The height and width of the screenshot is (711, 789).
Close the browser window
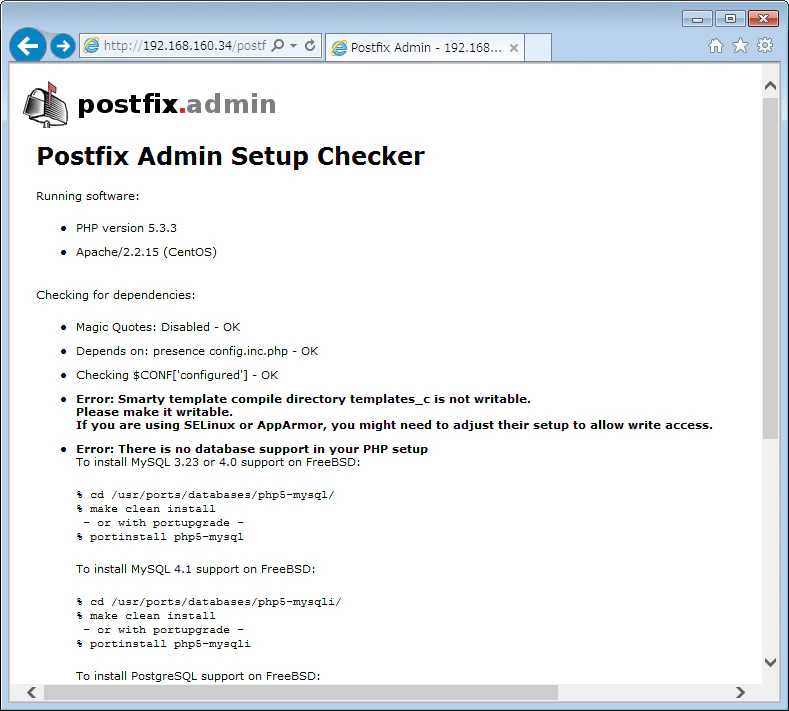tap(763, 19)
